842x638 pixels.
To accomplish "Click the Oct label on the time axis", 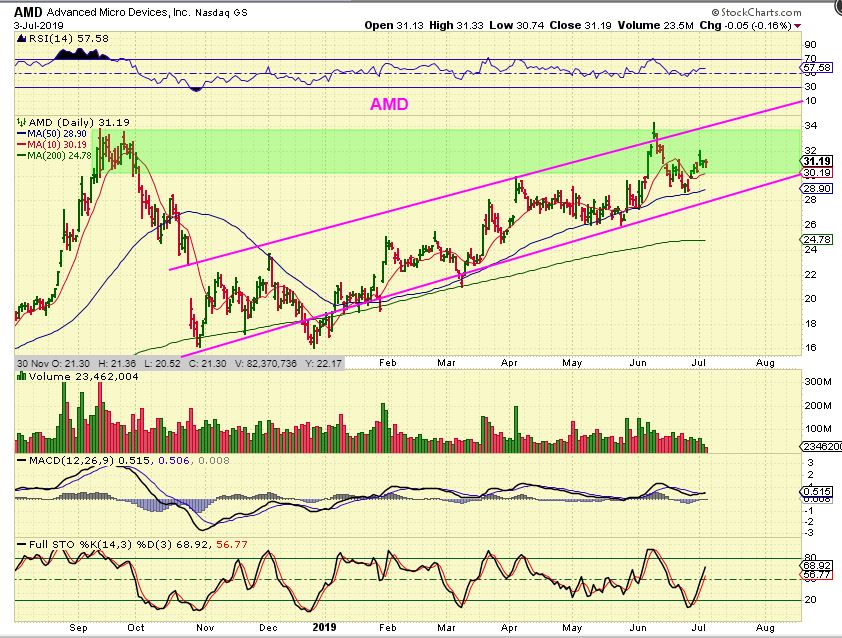I will coord(136,628).
